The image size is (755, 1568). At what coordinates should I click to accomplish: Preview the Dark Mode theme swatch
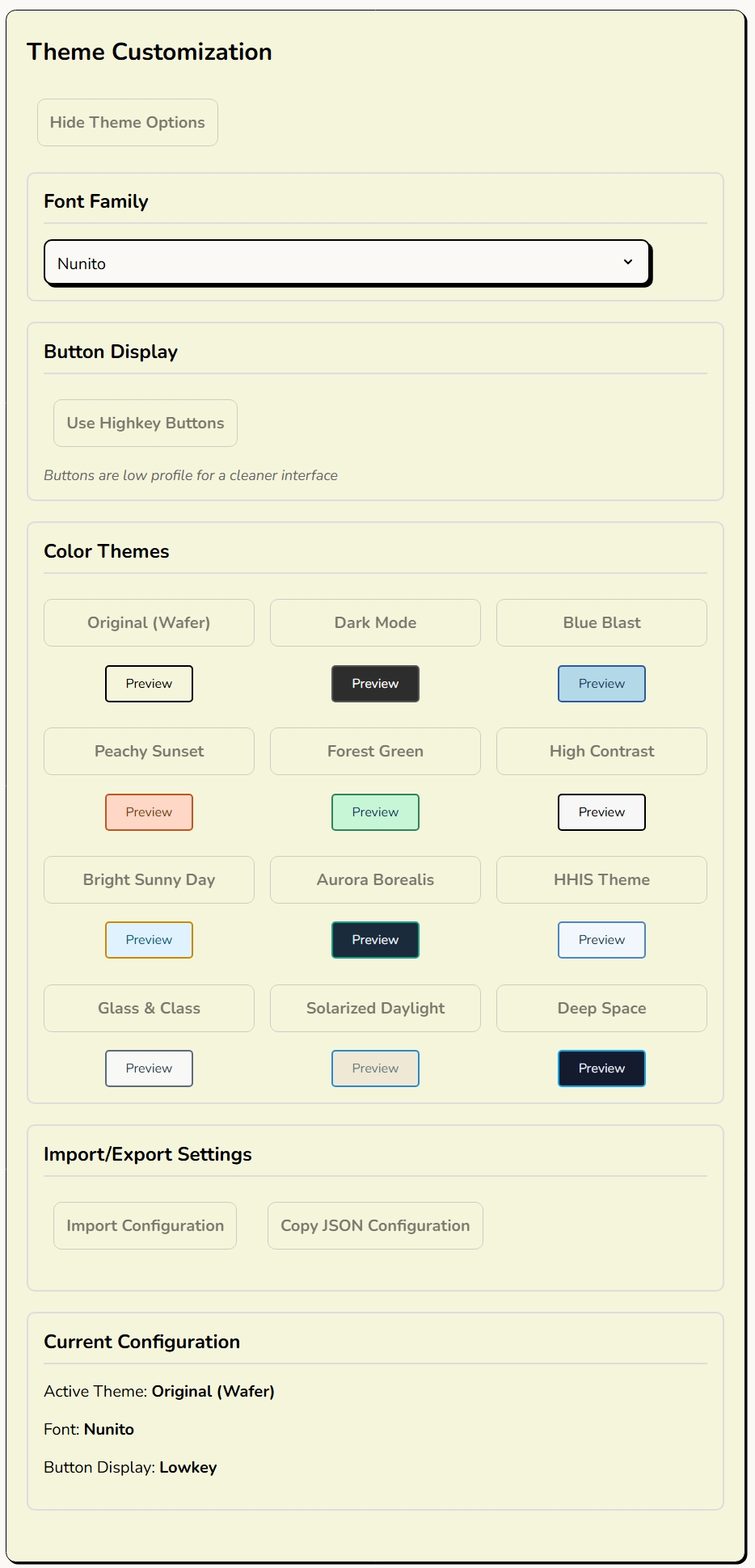coord(375,684)
